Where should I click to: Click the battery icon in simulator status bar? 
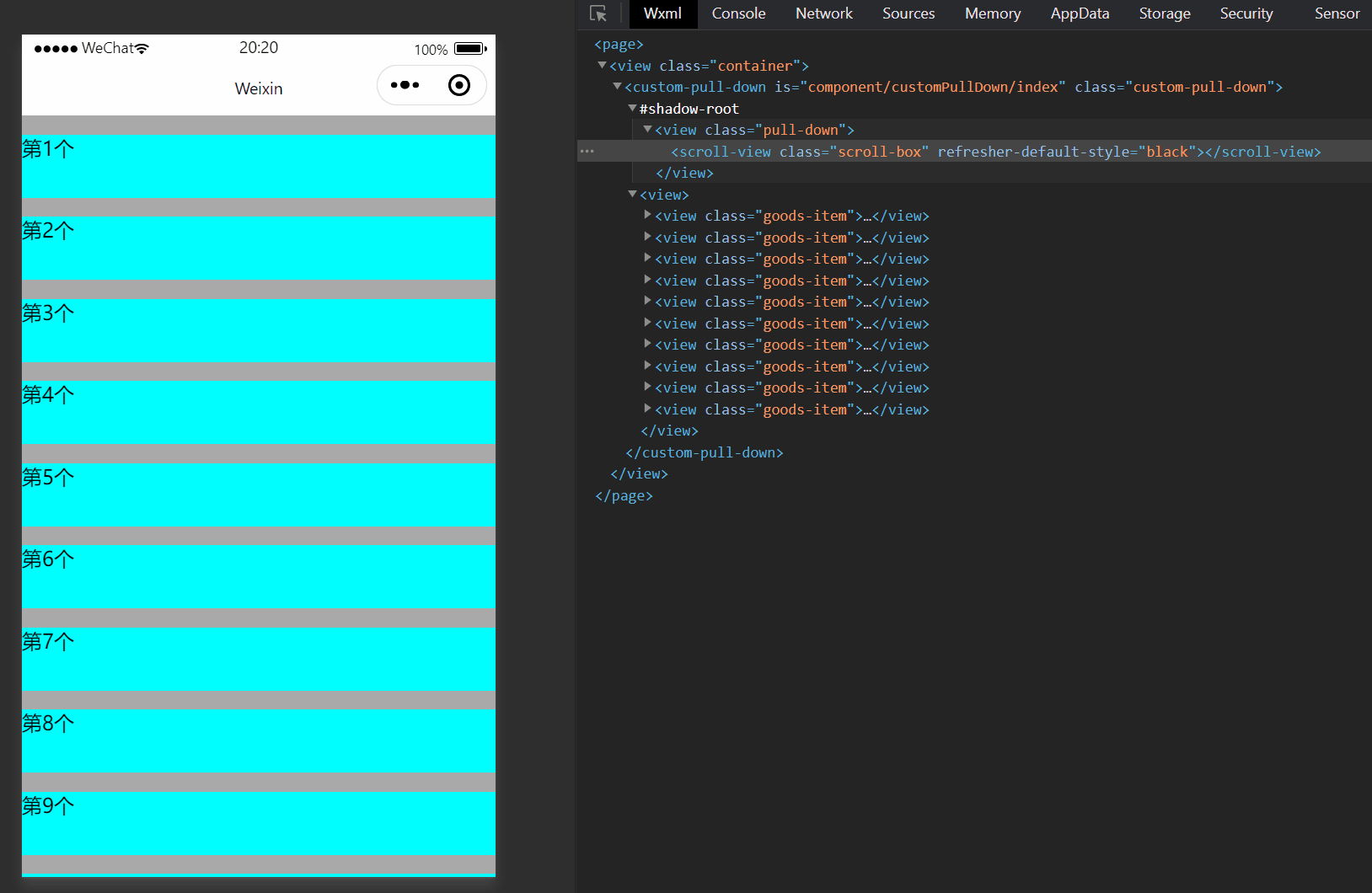click(x=470, y=49)
